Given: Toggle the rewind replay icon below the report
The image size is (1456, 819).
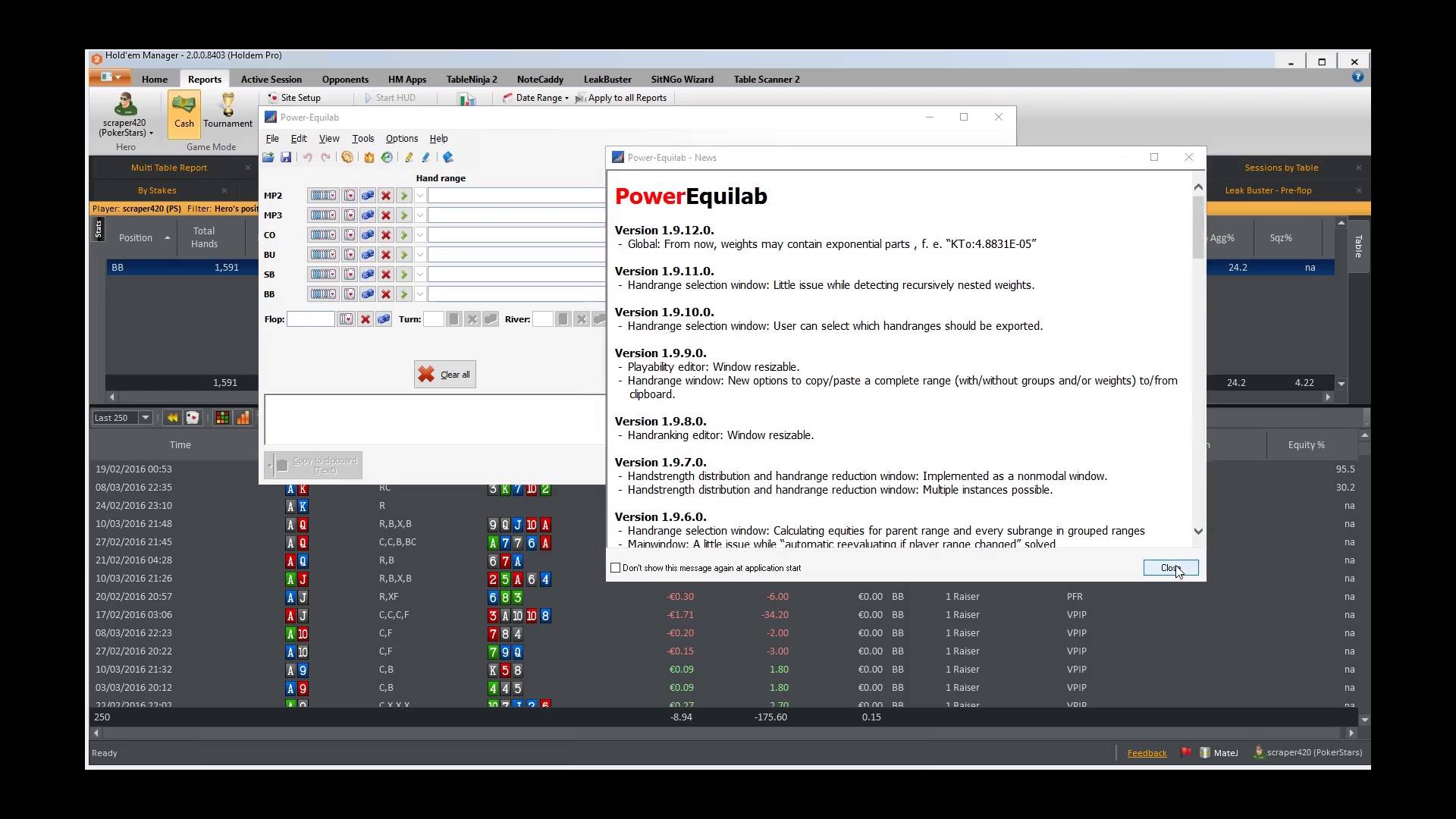Looking at the screenshot, I should 172,418.
